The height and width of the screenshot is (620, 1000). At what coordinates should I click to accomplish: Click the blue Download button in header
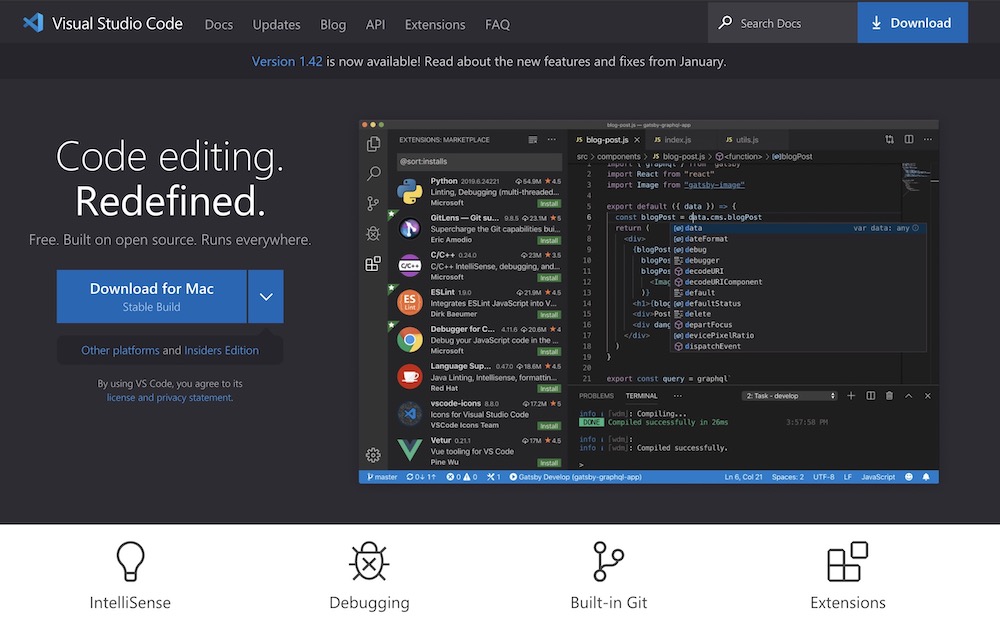913,22
